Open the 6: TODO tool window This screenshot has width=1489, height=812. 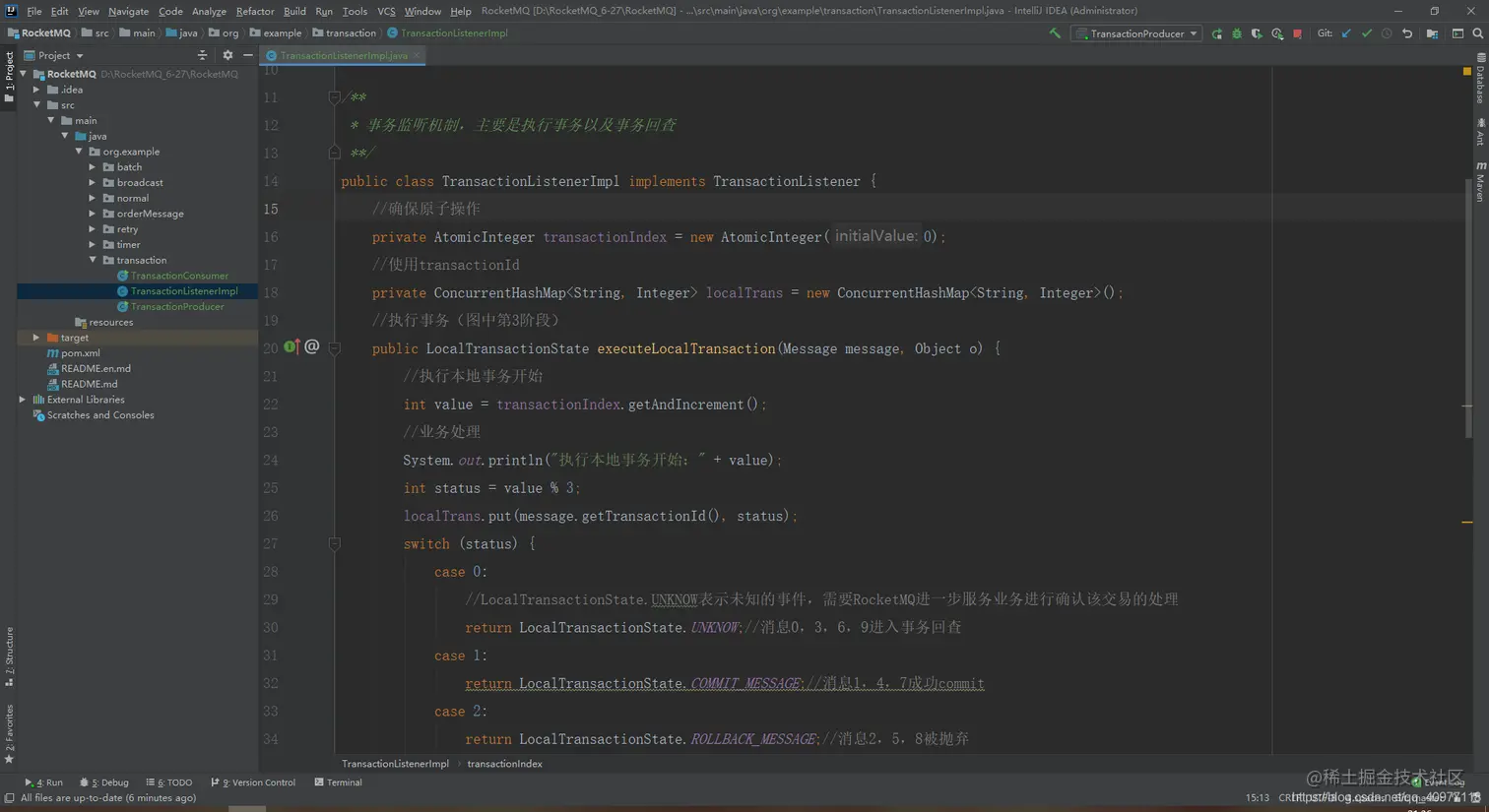click(x=169, y=782)
